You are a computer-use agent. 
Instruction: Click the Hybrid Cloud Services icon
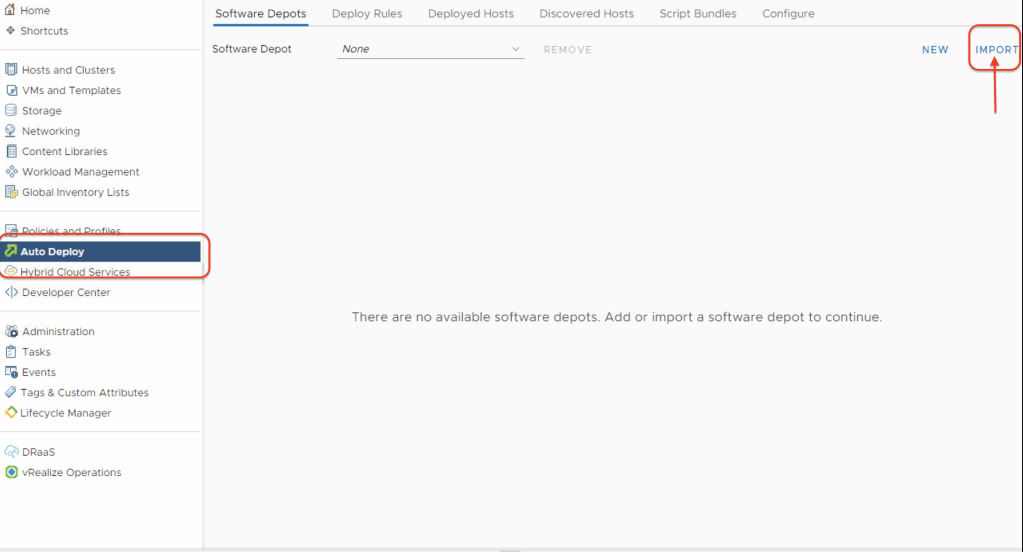pyautogui.click(x=10, y=271)
